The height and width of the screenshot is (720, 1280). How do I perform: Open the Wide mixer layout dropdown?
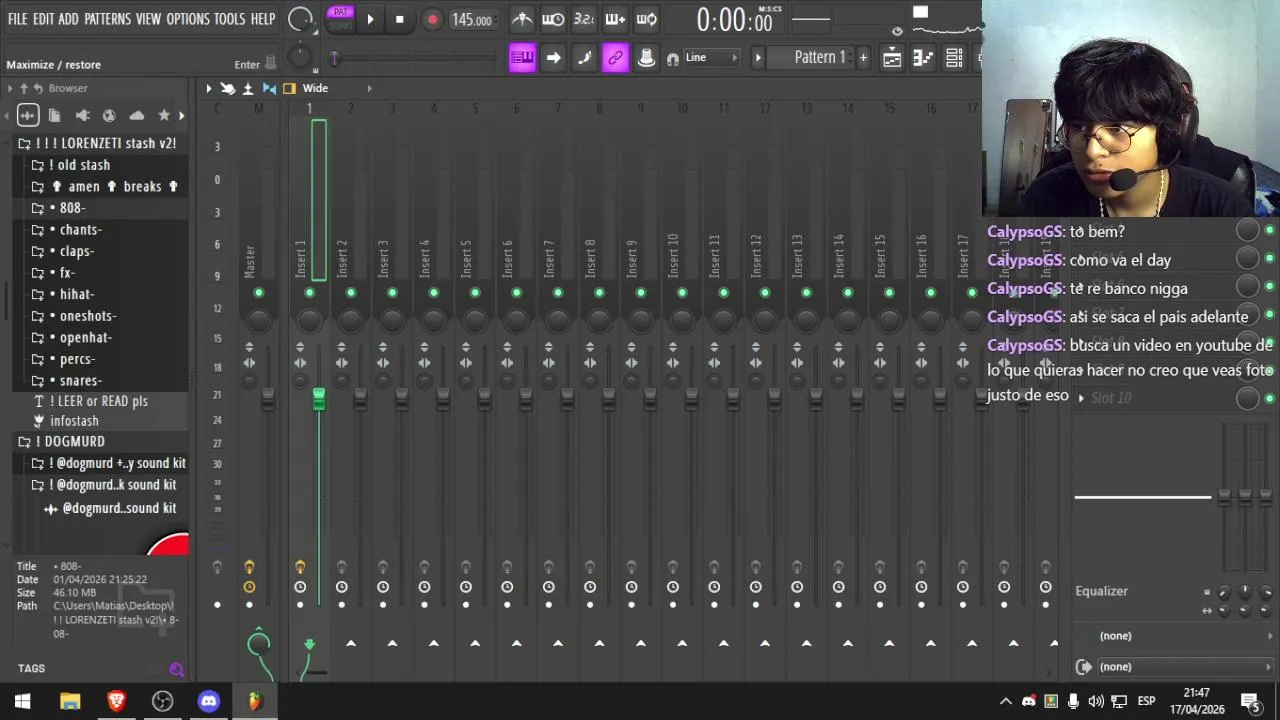(x=336, y=88)
